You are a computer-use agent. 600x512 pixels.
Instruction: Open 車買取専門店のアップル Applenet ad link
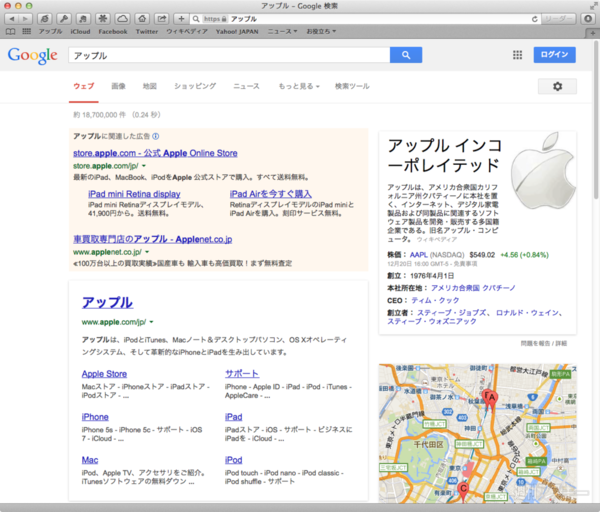pyautogui.click(x=153, y=239)
